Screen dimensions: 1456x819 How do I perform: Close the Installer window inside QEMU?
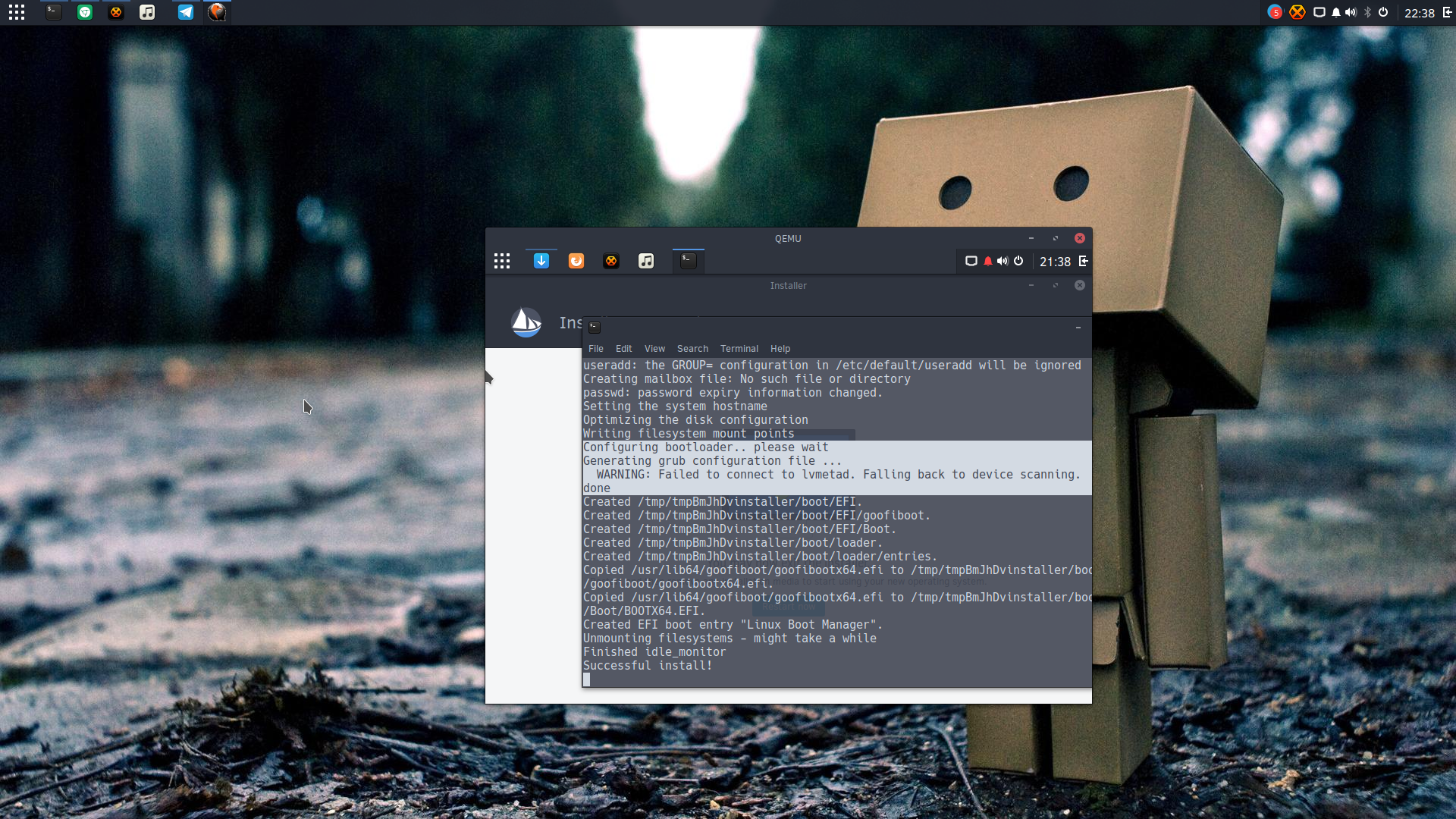click(1080, 285)
